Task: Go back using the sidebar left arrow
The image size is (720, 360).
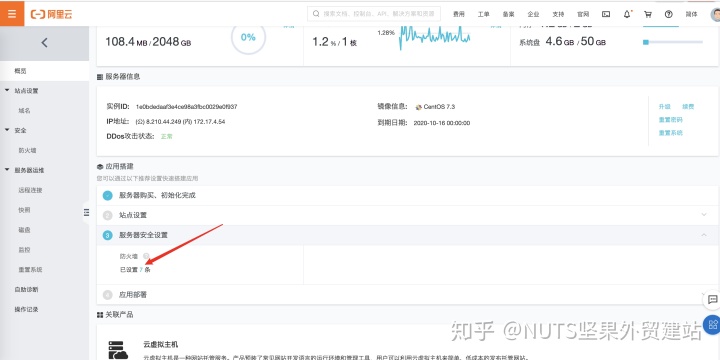Action: pyautogui.click(x=45, y=43)
